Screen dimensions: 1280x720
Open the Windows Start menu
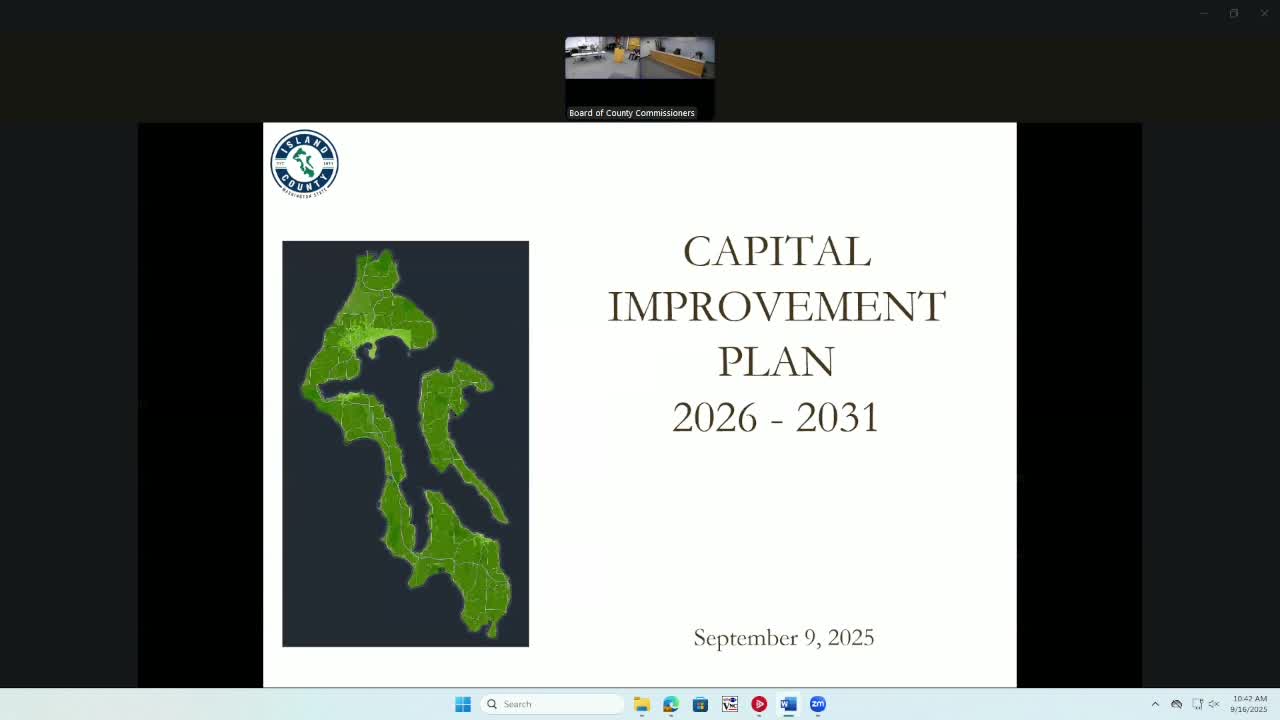point(462,704)
